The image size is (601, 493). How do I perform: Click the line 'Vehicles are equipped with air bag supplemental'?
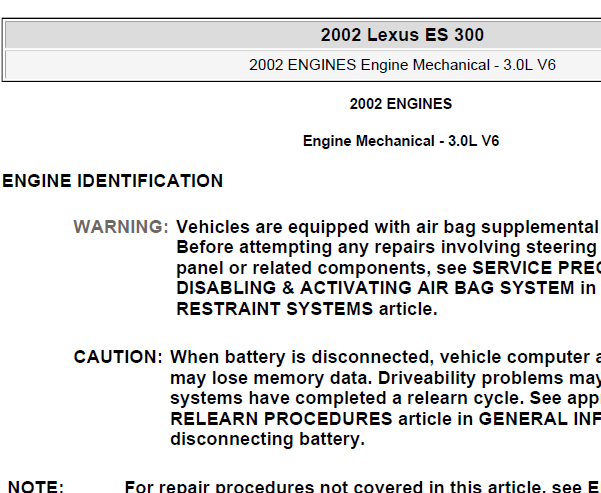(388, 227)
